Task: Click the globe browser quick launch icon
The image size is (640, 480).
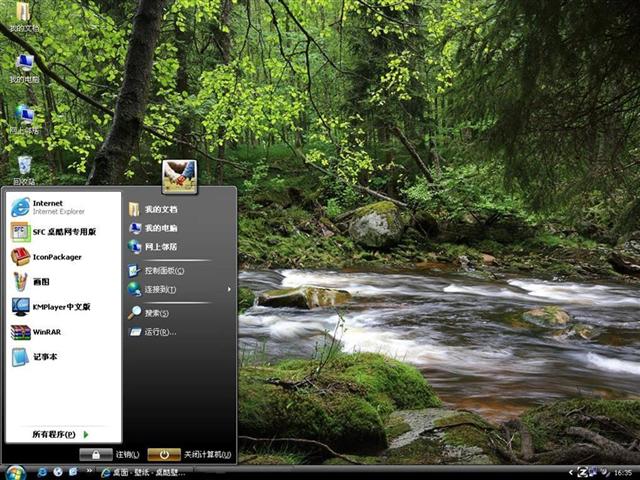Action: click(58, 472)
